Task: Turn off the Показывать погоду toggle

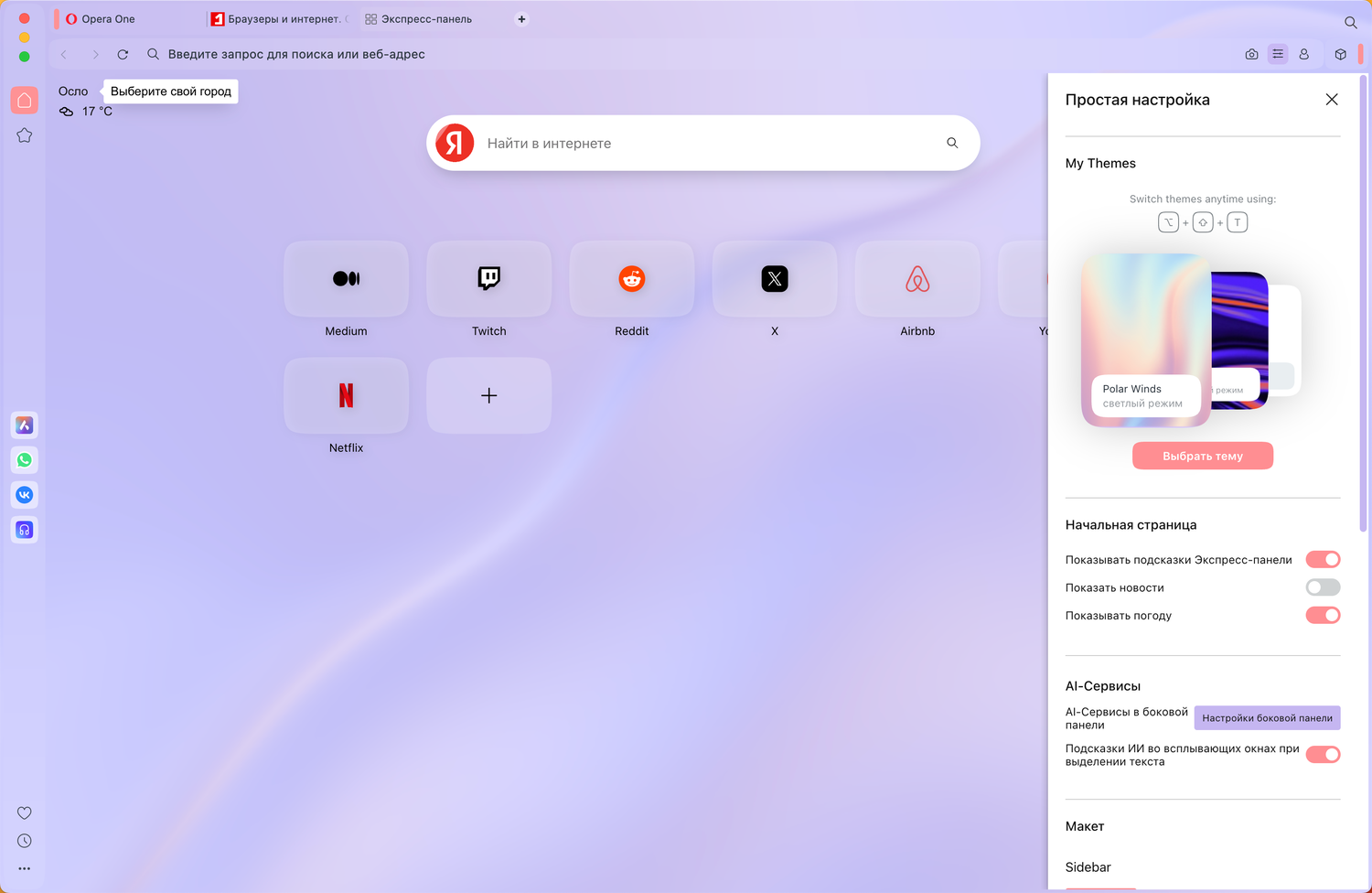Action: pyautogui.click(x=1323, y=615)
